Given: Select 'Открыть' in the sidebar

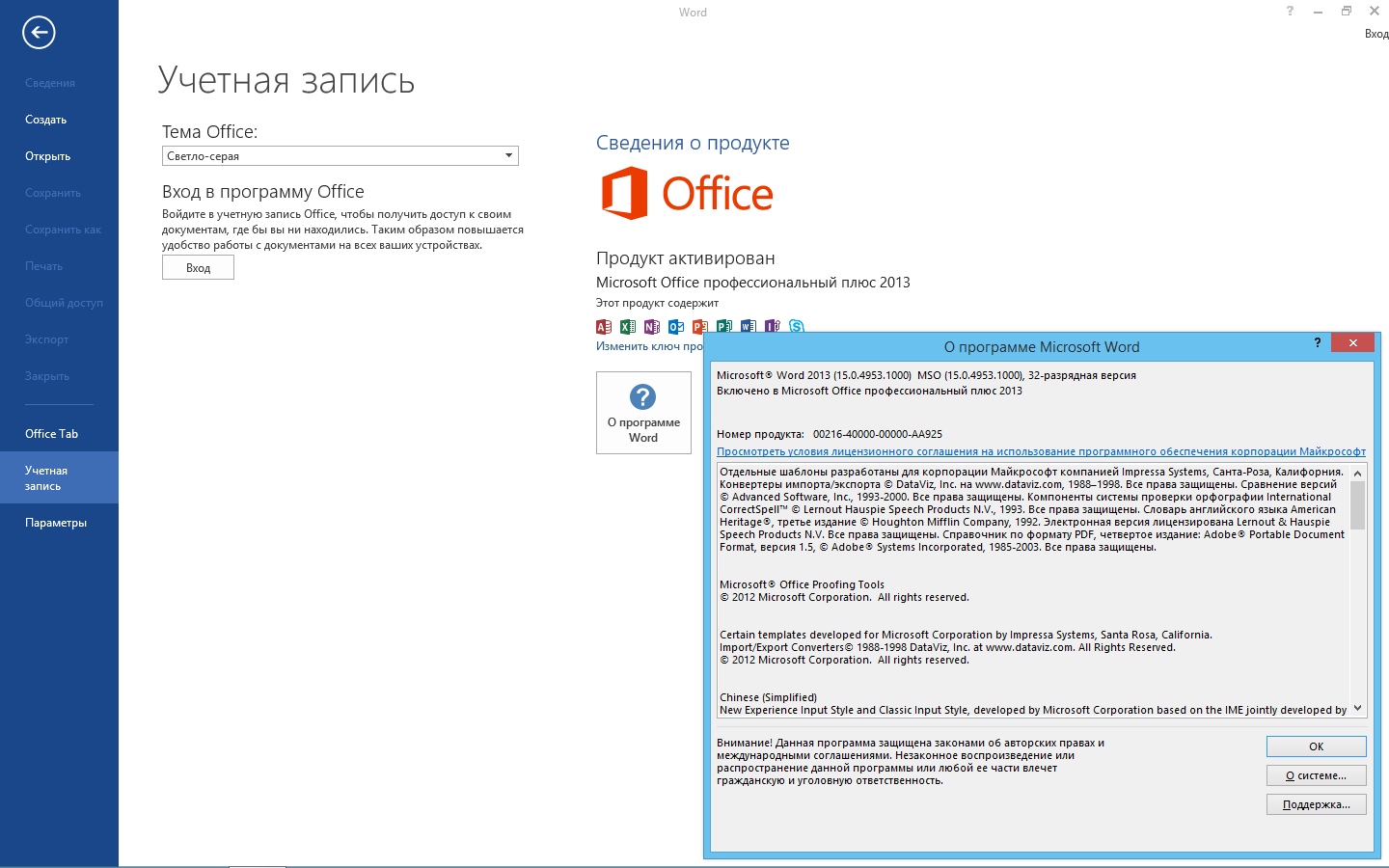Looking at the screenshot, I should coord(48,156).
